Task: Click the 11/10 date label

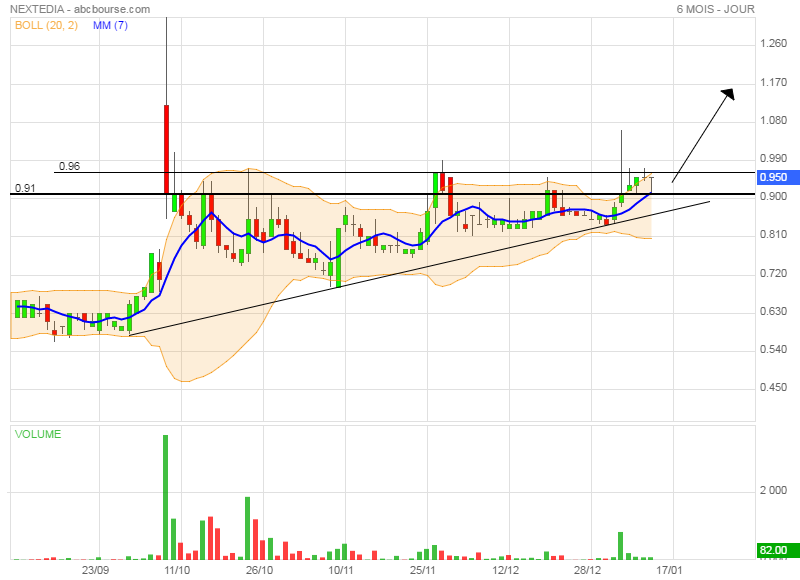Action: pyautogui.click(x=177, y=570)
